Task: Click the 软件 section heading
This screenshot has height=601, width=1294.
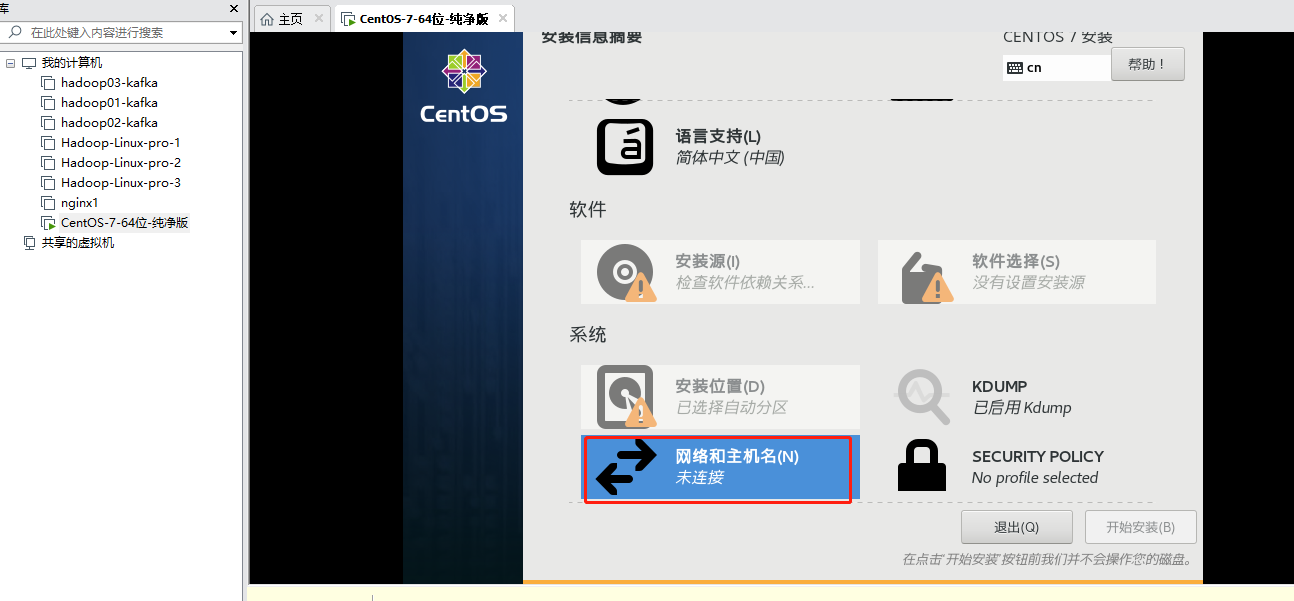Action: coord(588,210)
